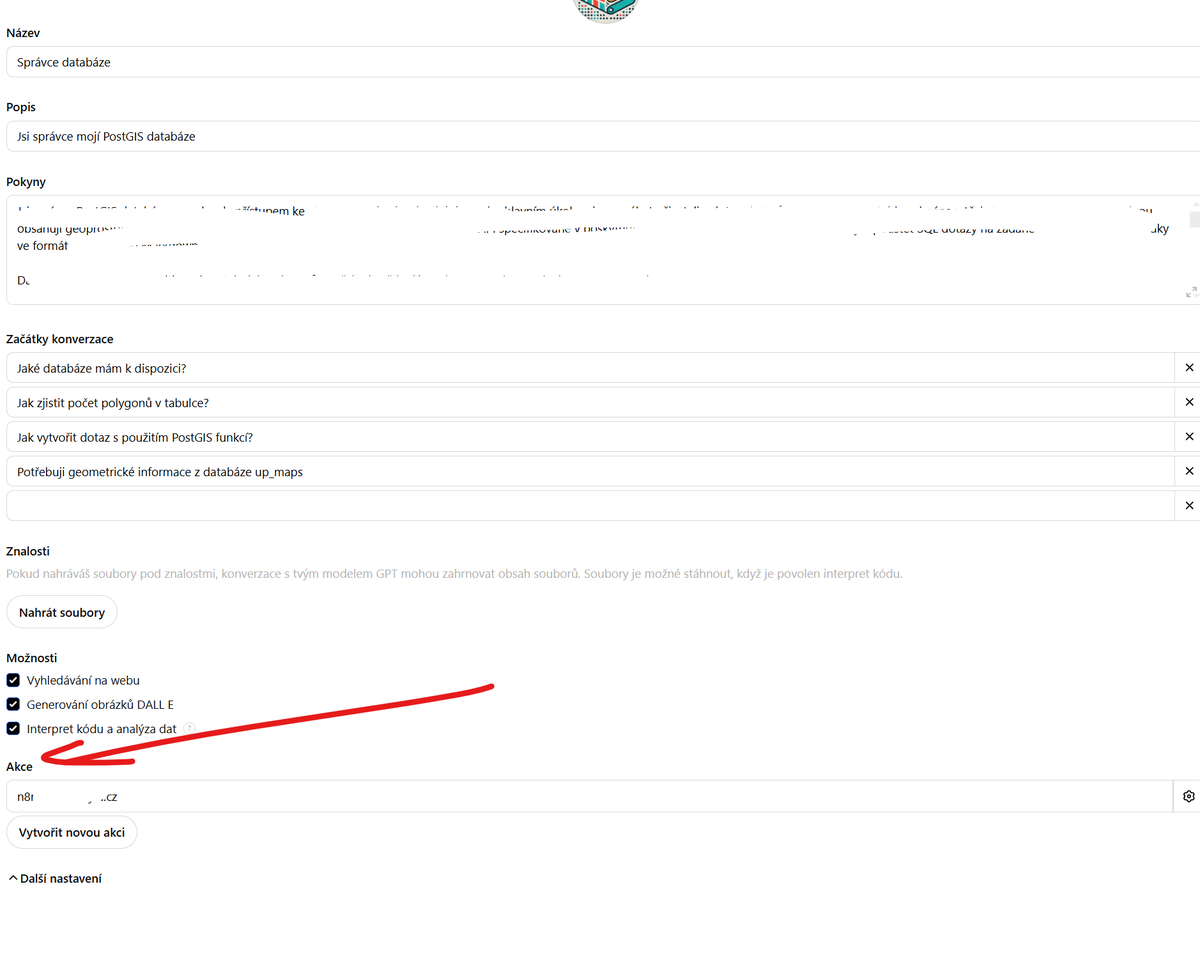The image size is (1200, 969).
Task: Remove the 'Jak zjistit počet polygonů' starter
Action: pyautogui.click(x=1189, y=402)
